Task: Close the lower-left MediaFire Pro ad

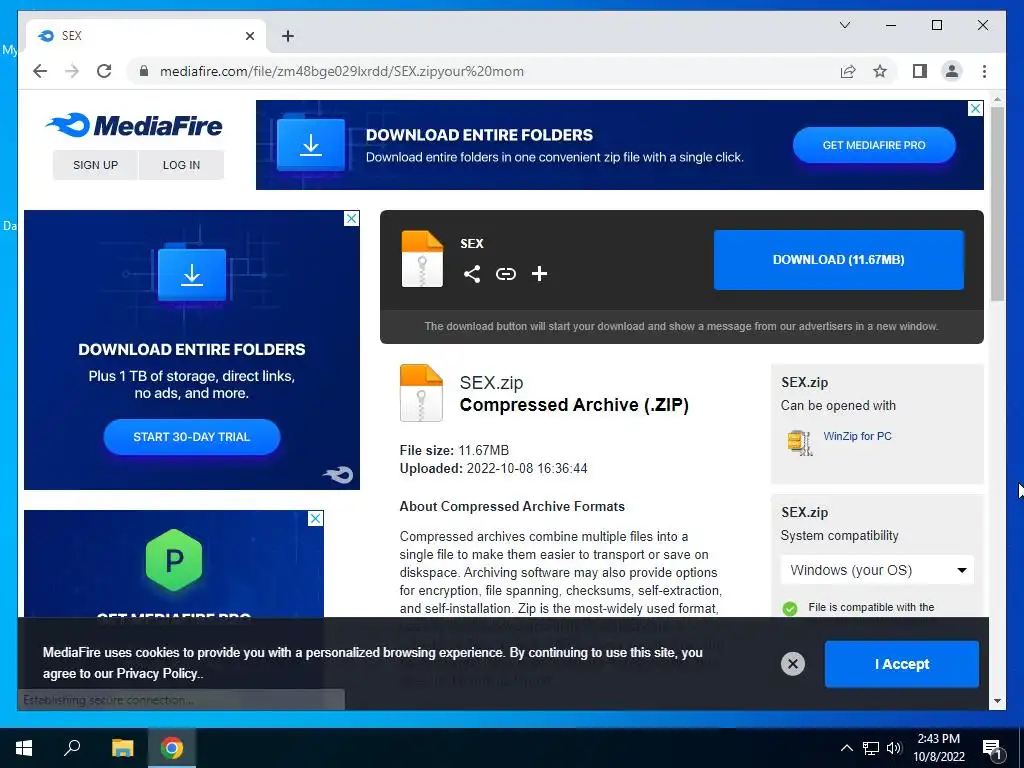Action: pyautogui.click(x=315, y=519)
